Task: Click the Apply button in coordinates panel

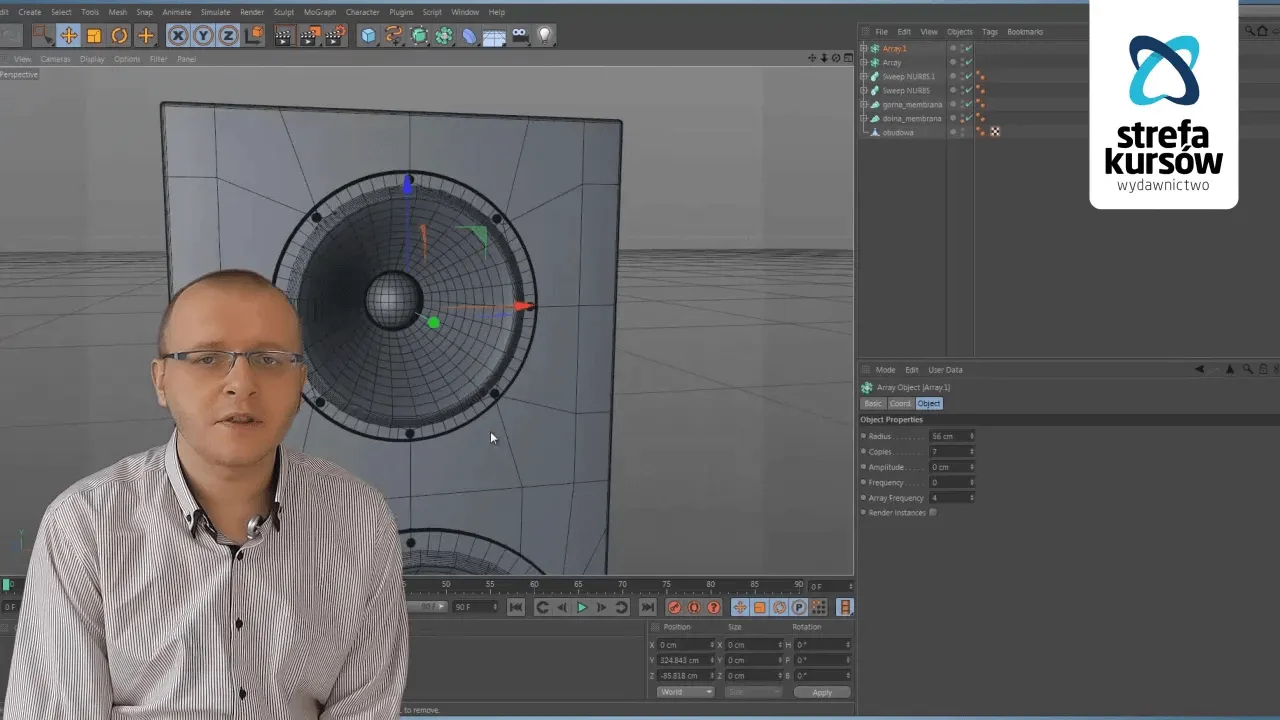Action: (x=821, y=692)
